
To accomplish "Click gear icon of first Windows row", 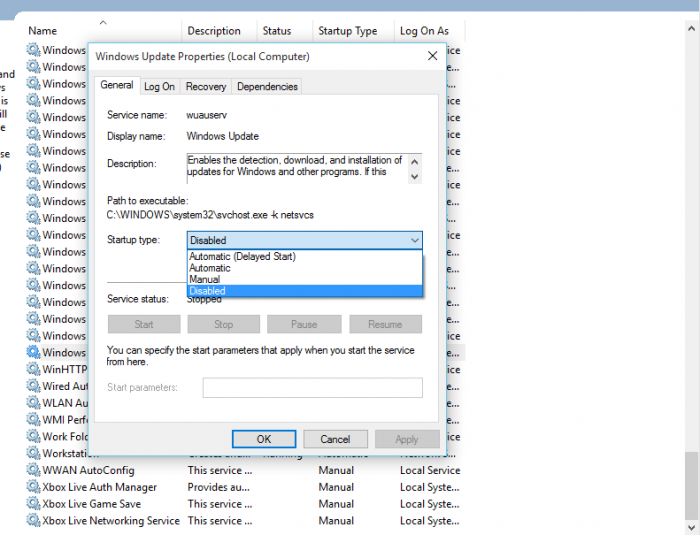I will [x=33, y=50].
